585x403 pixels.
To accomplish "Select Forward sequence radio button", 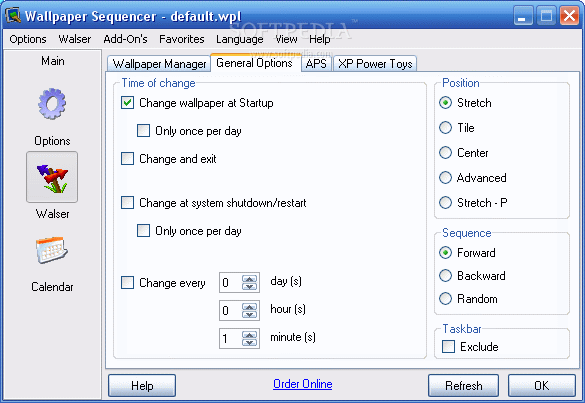I will coord(445,253).
